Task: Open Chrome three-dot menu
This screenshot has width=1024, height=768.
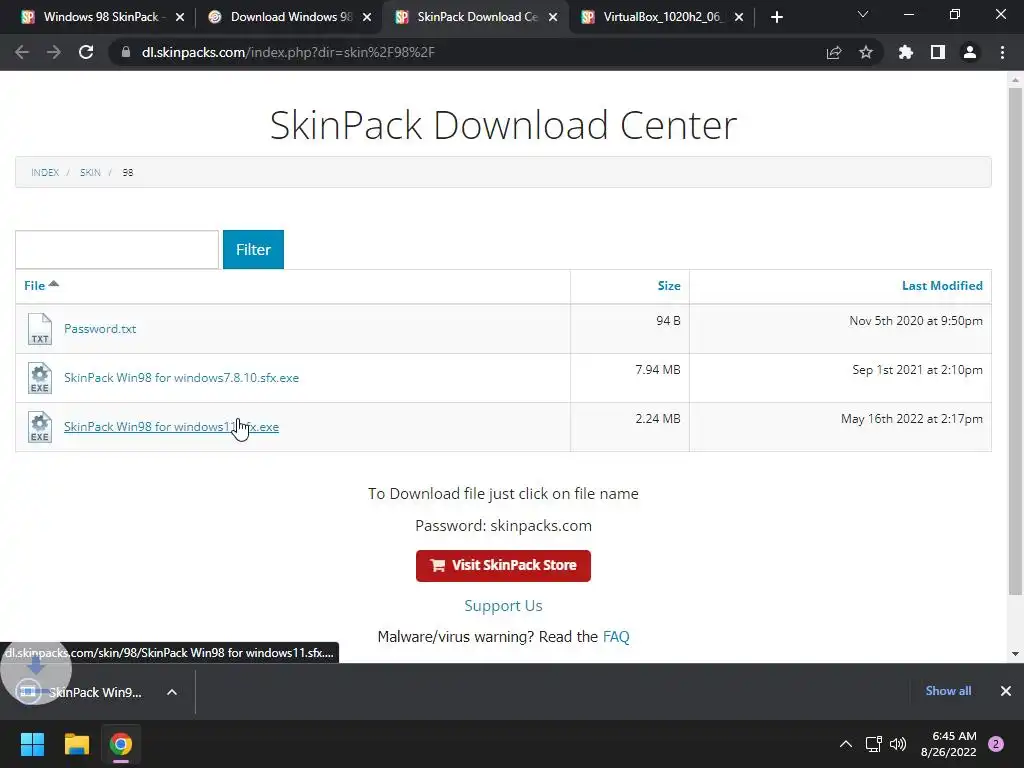Action: pos(1002,52)
